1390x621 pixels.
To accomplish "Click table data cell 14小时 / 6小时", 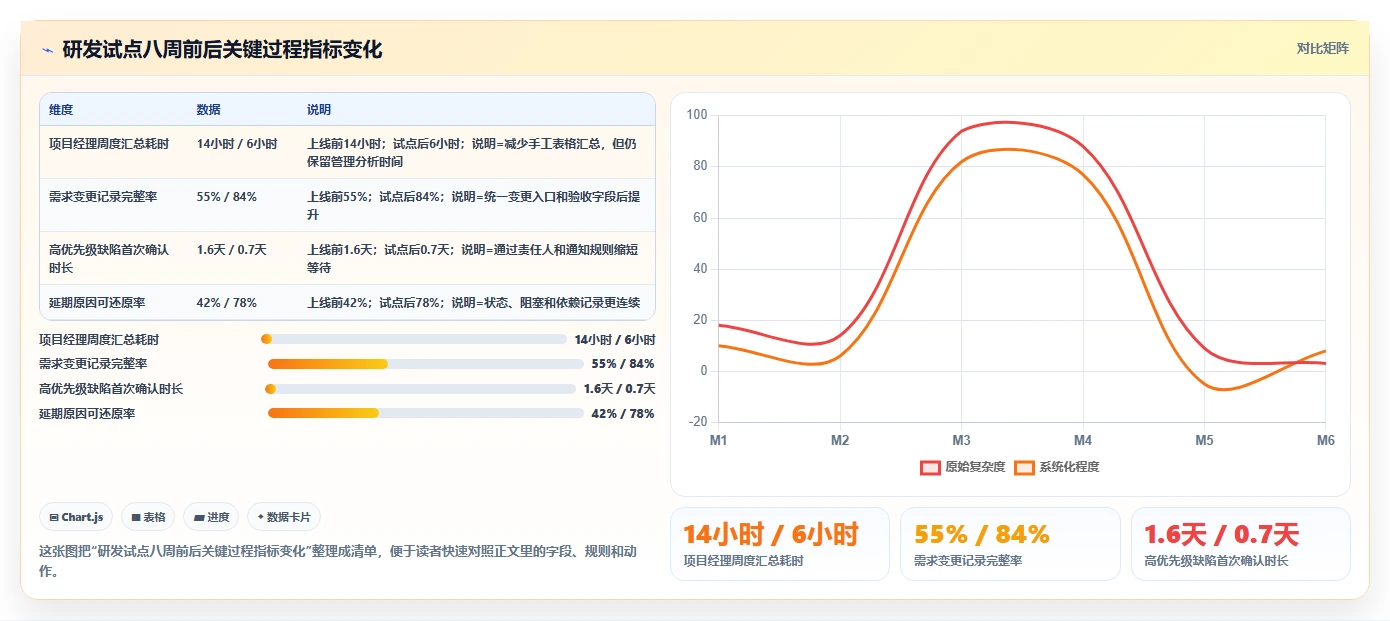I will point(237,144).
